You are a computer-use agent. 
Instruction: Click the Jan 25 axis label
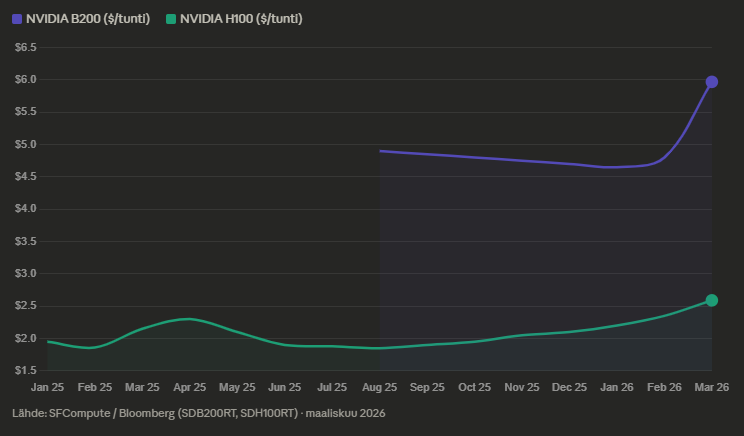click(x=47, y=387)
